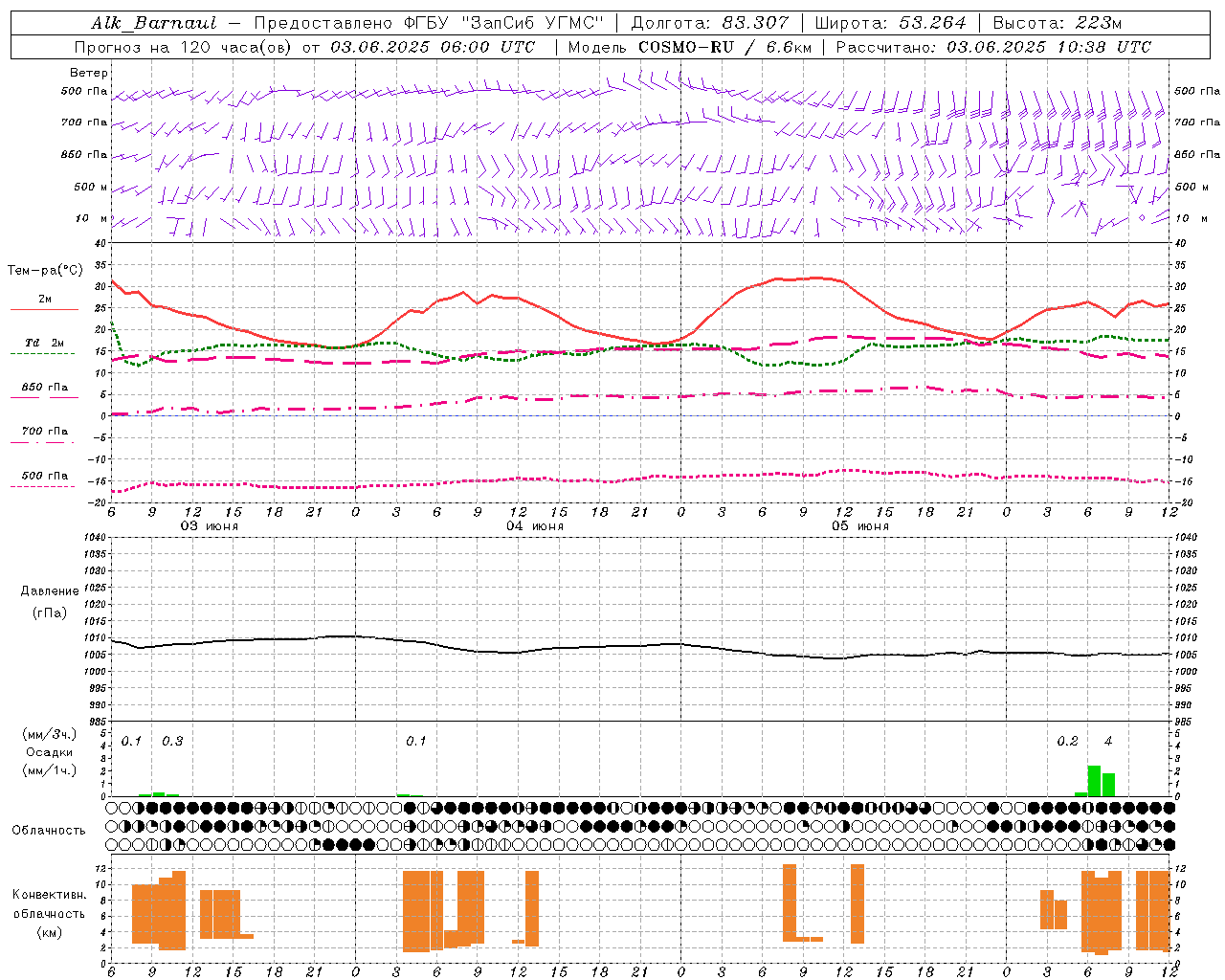The image size is (1225, 980).
Task: Click the calculated time Рассчитано: 03.06.2025 10:38 UTC
Action: pos(993,47)
